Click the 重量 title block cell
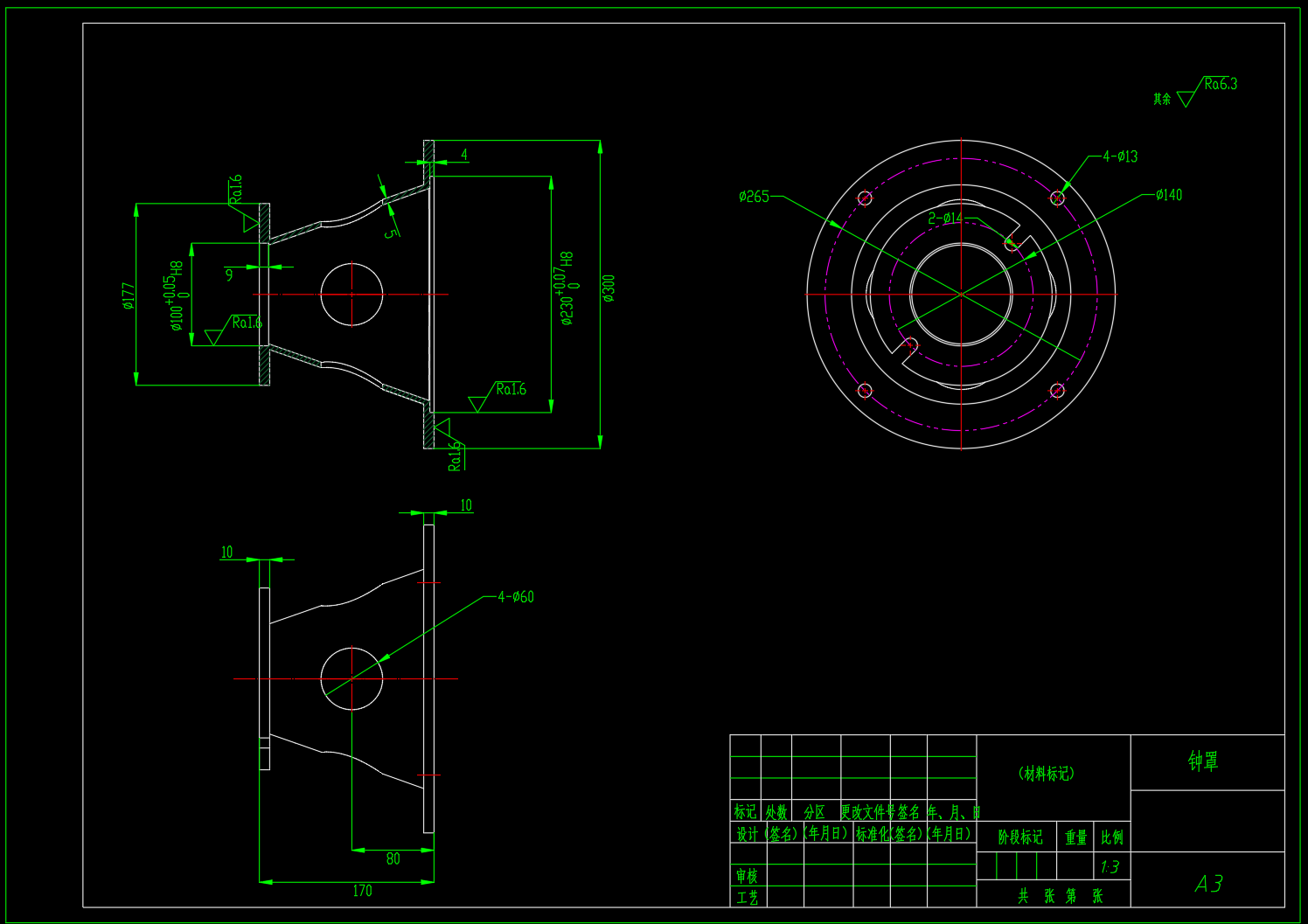Screen dimensions: 1308x924 click(1075, 837)
